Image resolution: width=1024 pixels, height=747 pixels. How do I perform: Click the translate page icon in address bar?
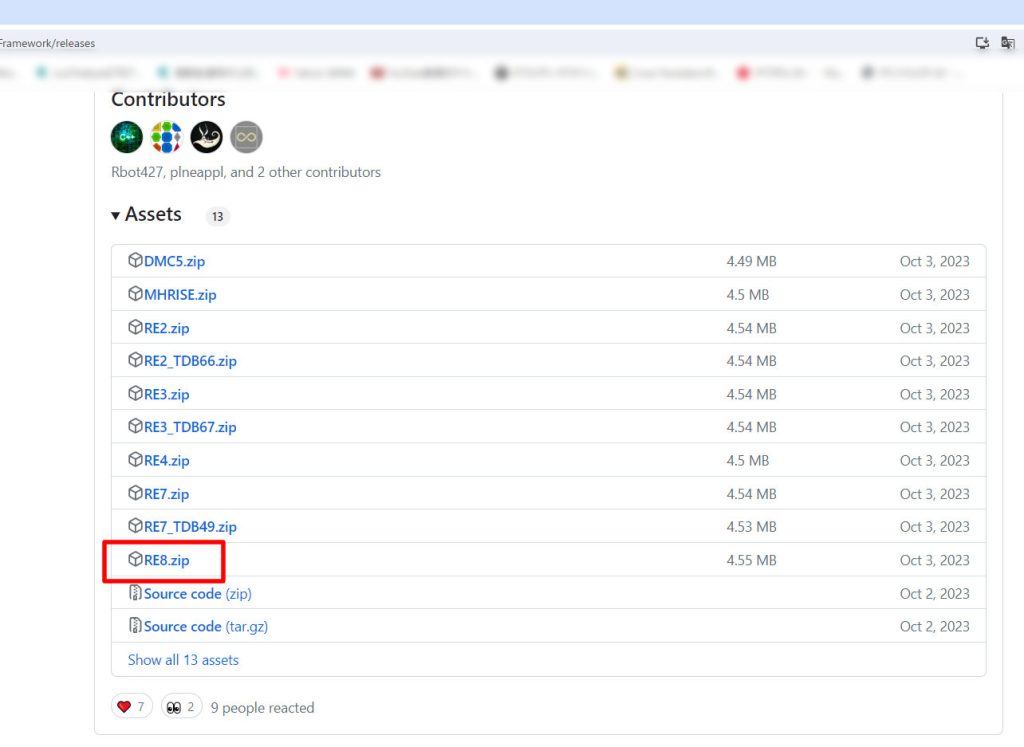(1007, 43)
